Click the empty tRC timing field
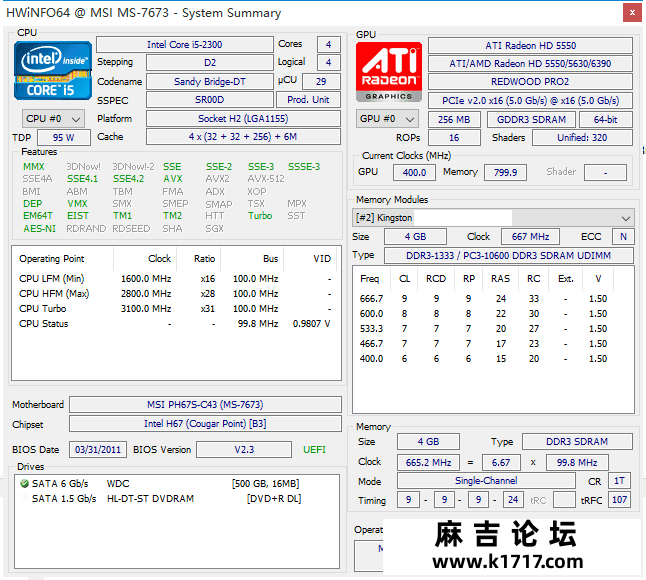 tap(564, 500)
